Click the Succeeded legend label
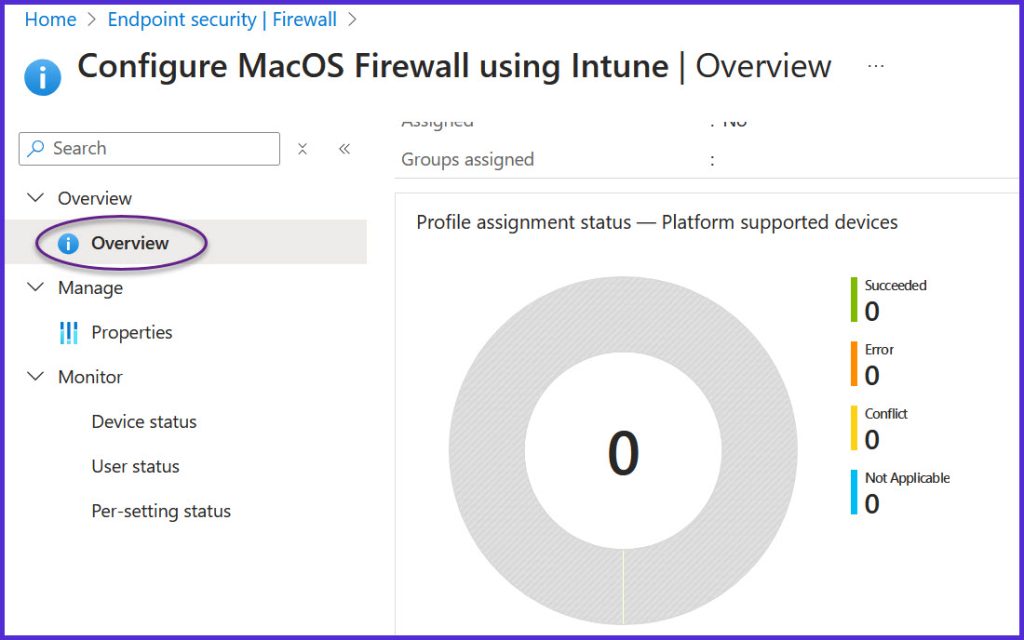The width and height of the screenshot is (1024, 640). 895,285
